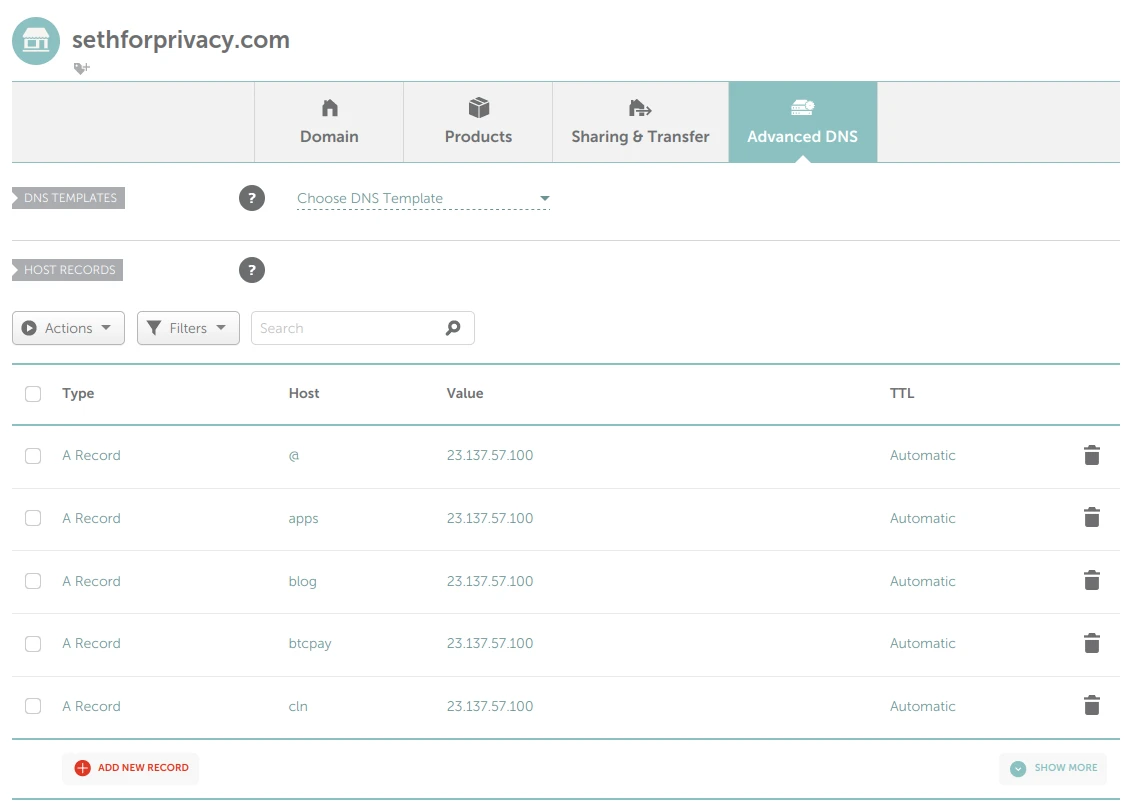Delete the btcpay A Record via trash icon
This screenshot has height=804, width=1146.
point(1091,643)
